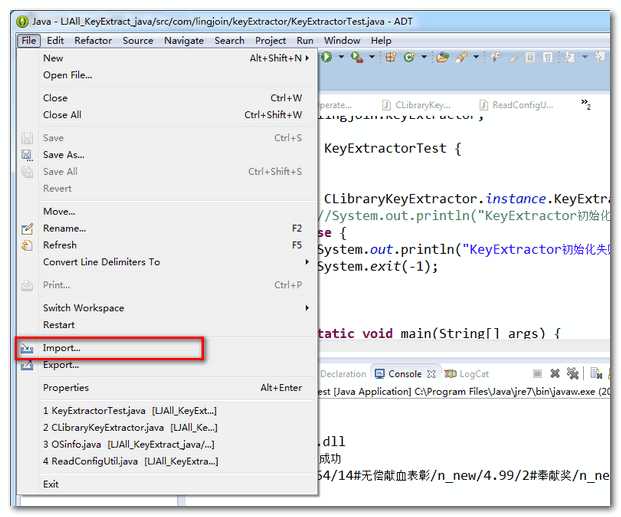Screen dimensions: 621x517
Task: Choose Export... from File menu
Action: click(167, 365)
